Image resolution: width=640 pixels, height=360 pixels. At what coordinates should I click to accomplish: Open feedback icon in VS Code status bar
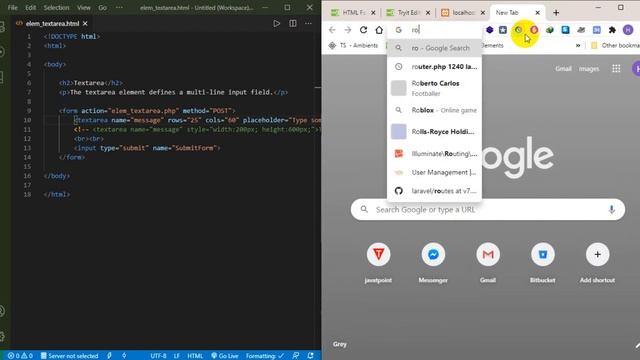pos(296,356)
